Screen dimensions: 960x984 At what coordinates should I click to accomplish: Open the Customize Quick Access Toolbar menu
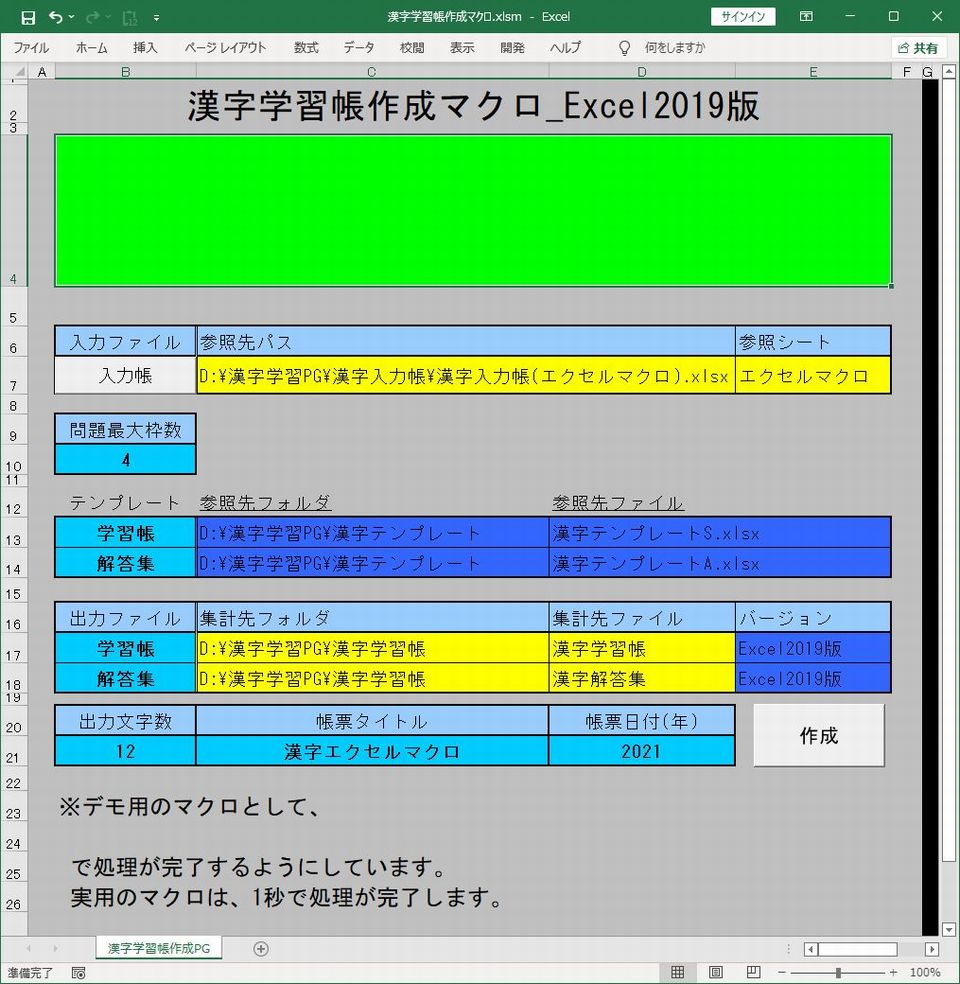[156, 17]
